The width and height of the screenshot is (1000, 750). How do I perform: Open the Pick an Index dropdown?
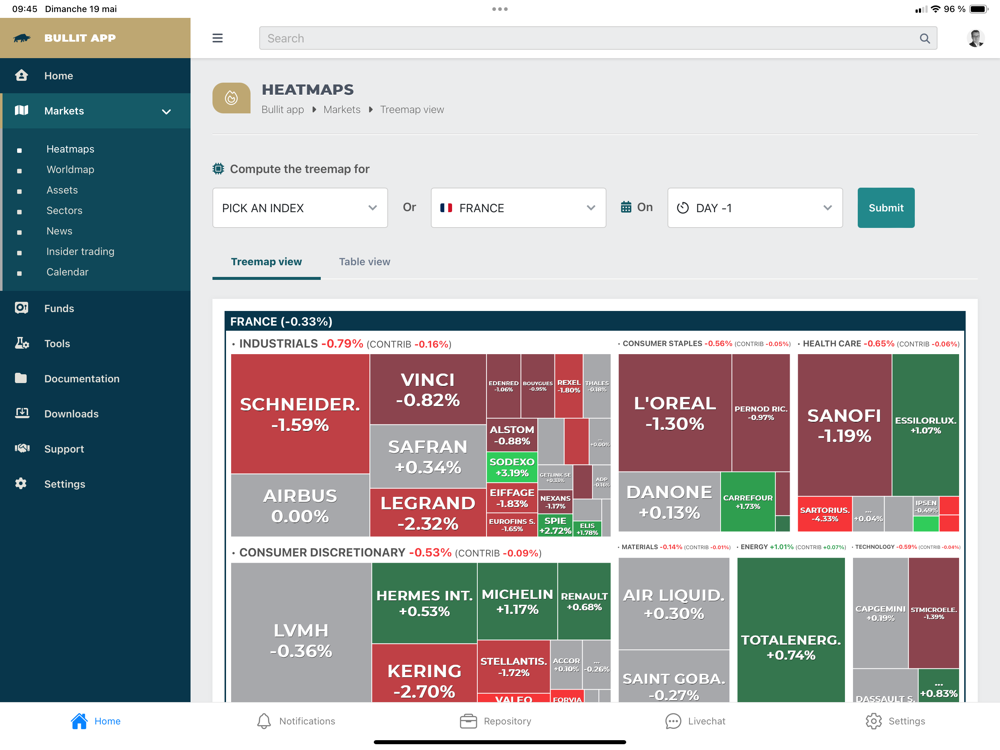point(300,208)
